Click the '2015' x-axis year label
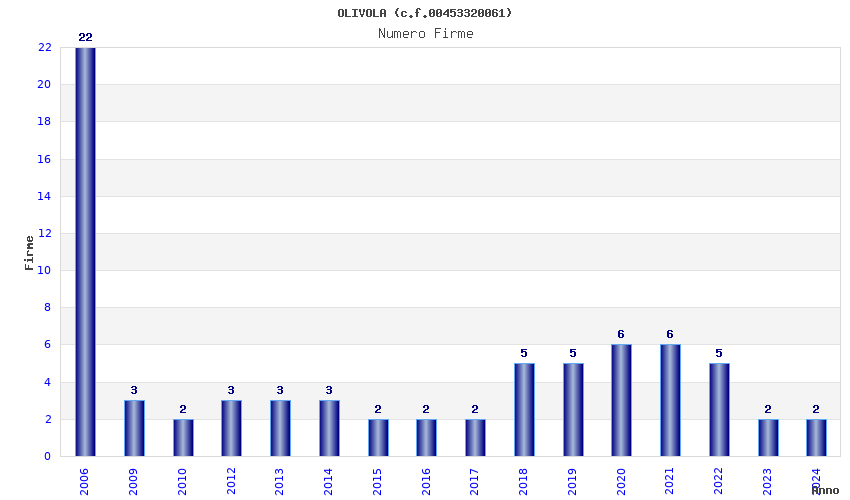This screenshot has height=500, width=850. [x=377, y=482]
